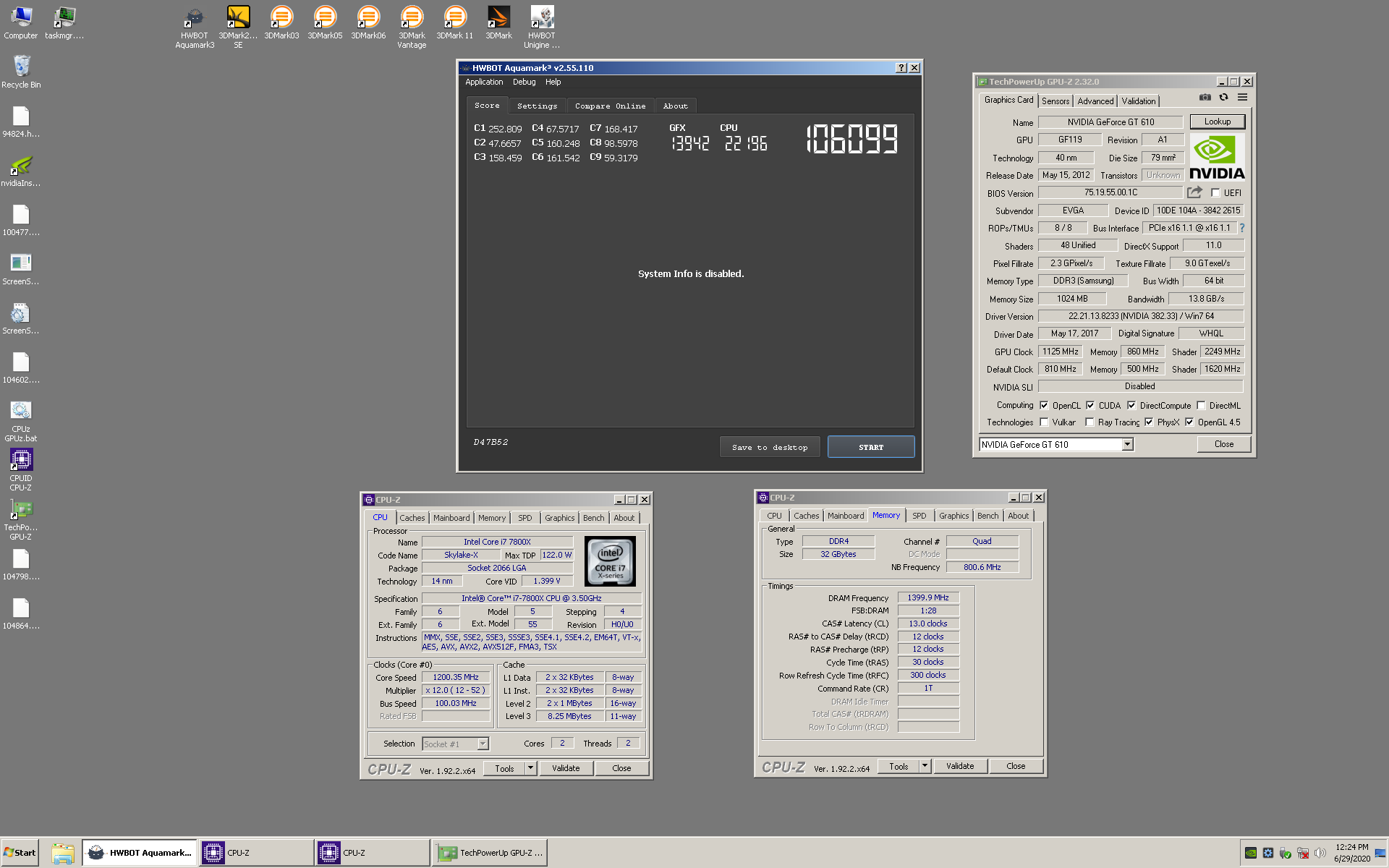Click the GPU Name field NVIDIA GeForce GT 610
Screen dimensions: 1389x868
(x=1110, y=122)
